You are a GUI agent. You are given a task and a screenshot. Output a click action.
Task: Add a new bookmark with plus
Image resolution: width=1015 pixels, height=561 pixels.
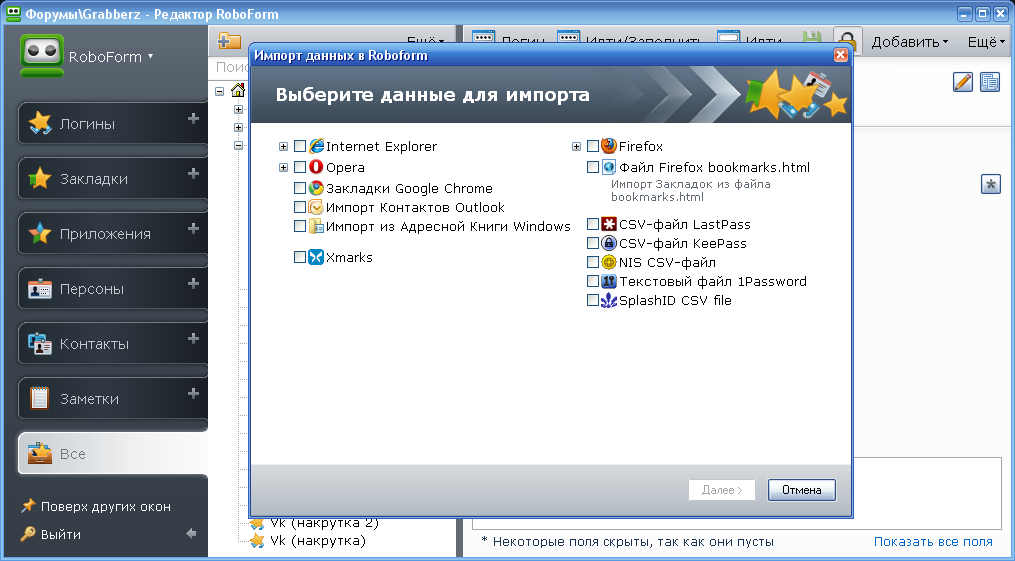[193, 173]
